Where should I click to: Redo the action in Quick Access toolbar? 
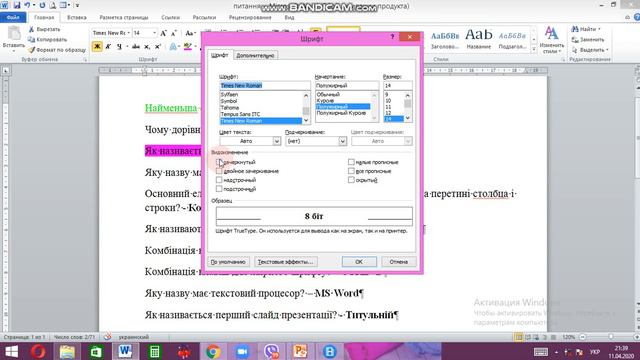coord(42,6)
